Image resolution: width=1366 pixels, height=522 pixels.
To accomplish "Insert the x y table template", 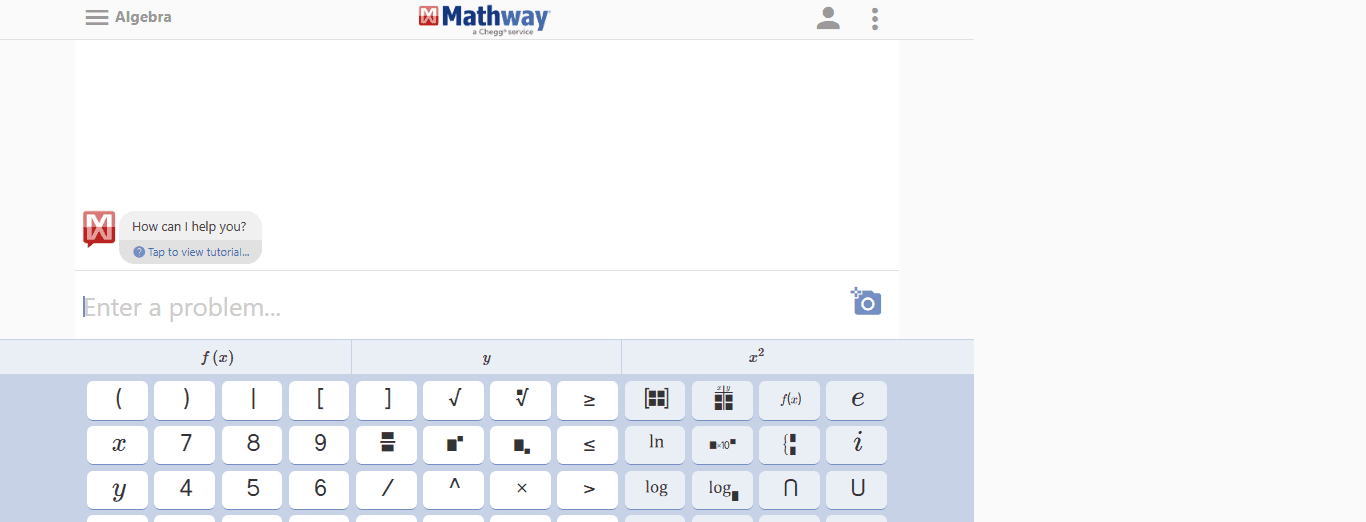I will coord(722,400).
